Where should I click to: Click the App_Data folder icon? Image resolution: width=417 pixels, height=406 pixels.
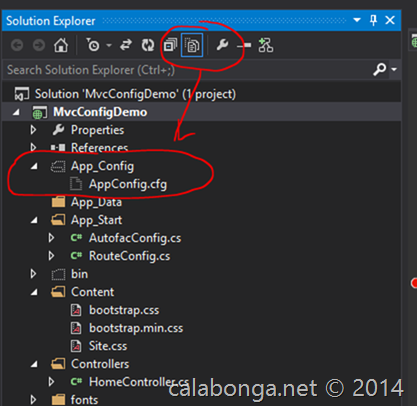point(58,202)
